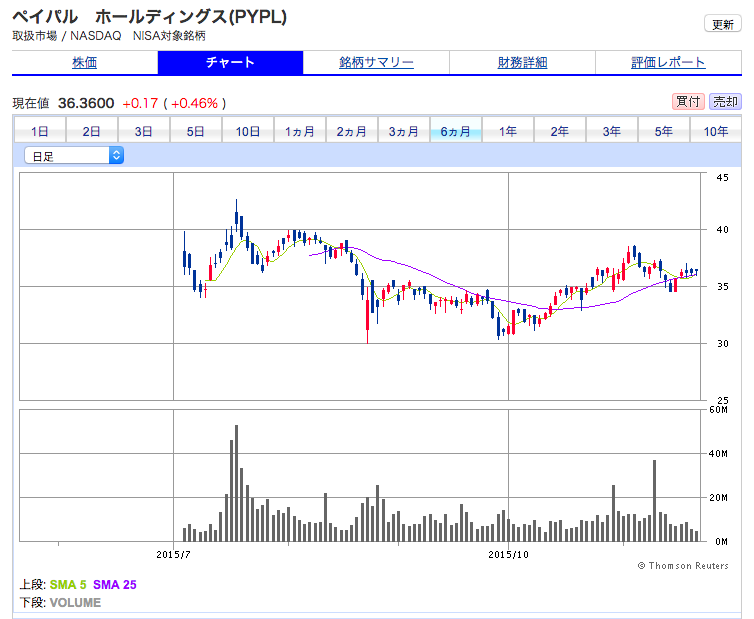This screenshot has height=619, width=754.
Task: Click the ペイパル ホールディングス(PYPL) title
Action: [x=150, y=17]
